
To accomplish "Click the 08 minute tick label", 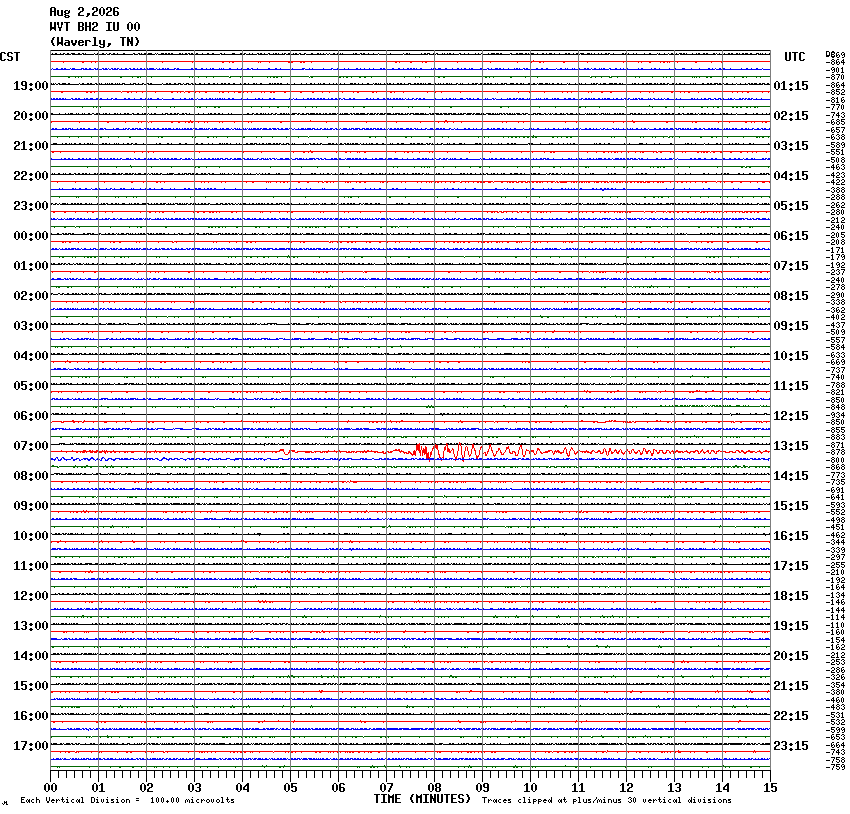I will point(434,788).
